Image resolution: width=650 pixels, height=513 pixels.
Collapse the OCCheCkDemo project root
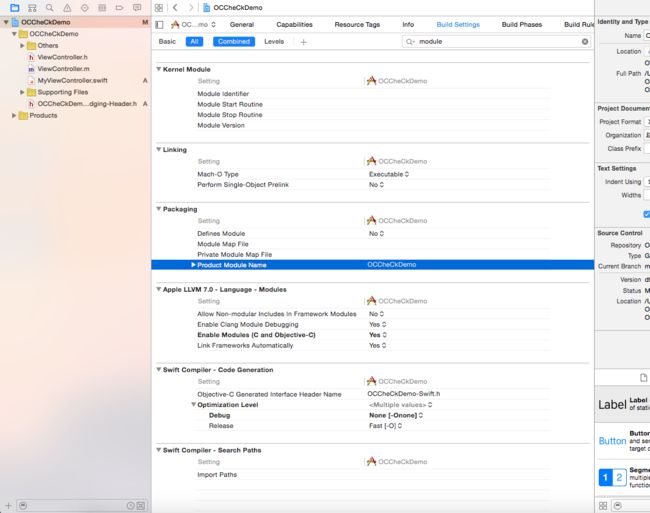[x=6, y=22]
